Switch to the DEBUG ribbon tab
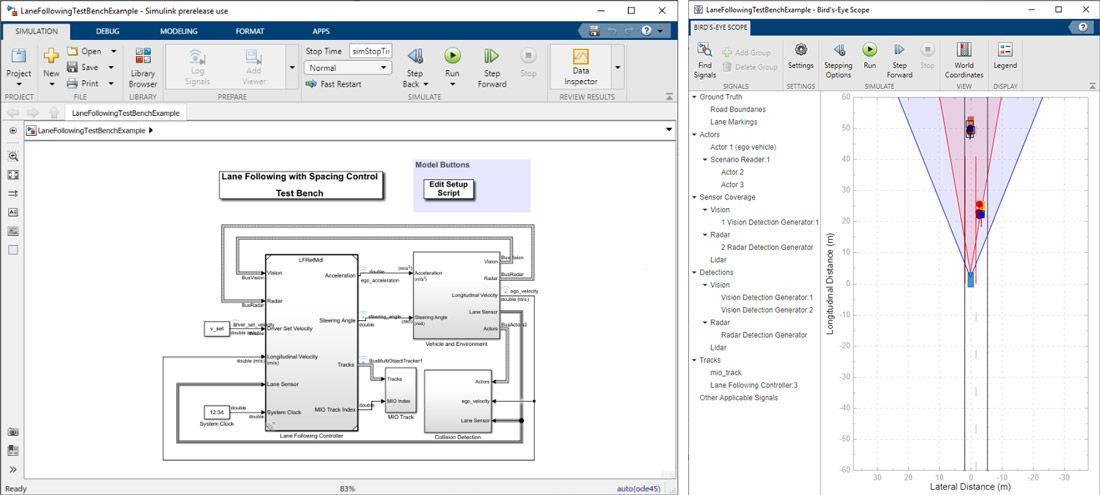Image resolution: width=1100 pixels, height=495 pixels. pos(107,32)
